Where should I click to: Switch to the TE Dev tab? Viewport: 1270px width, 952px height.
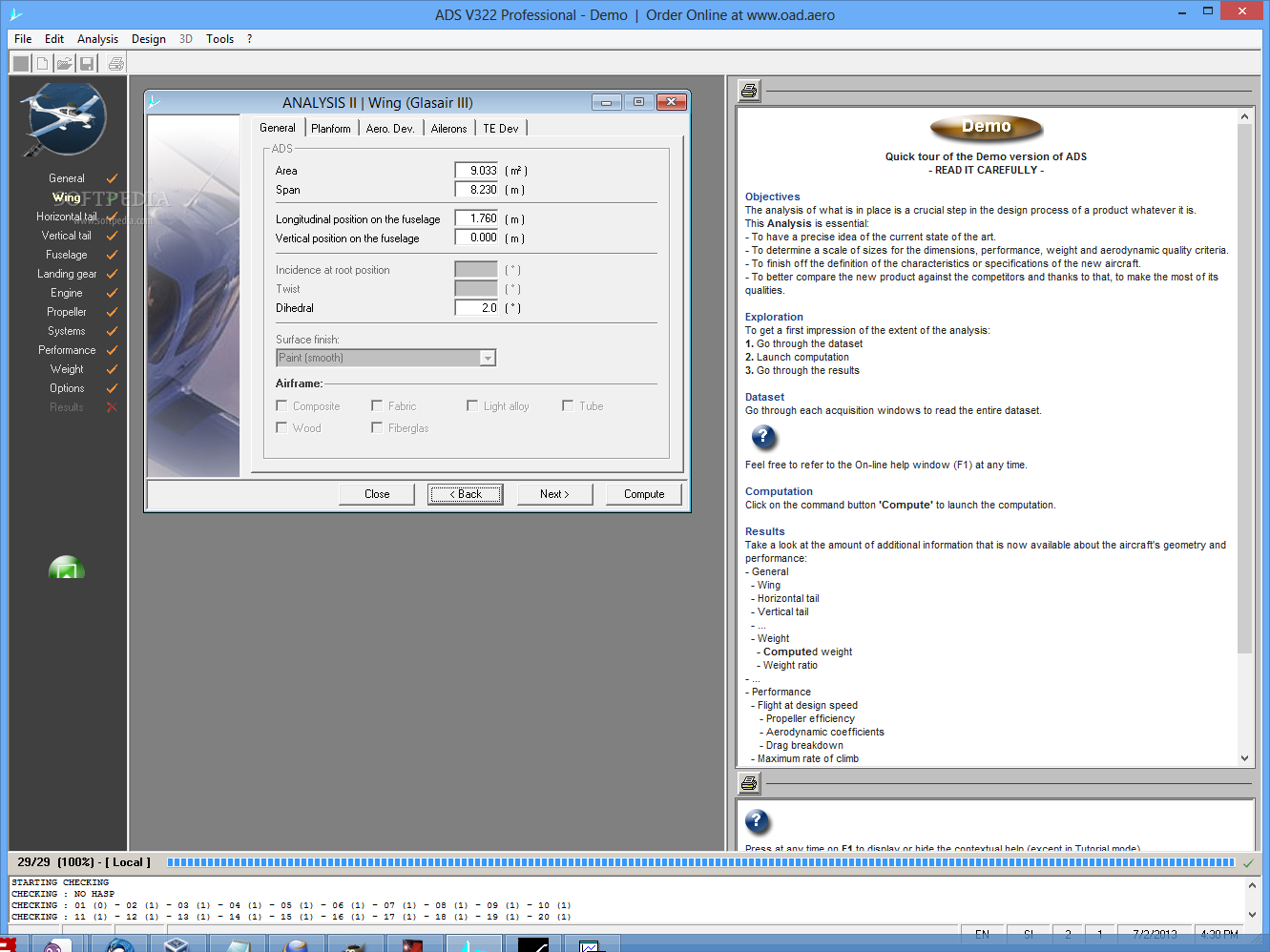501,129
